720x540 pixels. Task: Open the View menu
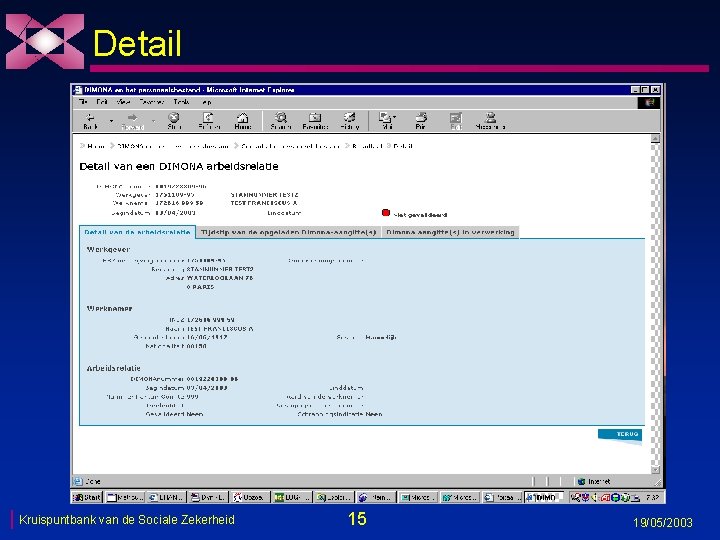pyautogui.click(x=123, y=102)
